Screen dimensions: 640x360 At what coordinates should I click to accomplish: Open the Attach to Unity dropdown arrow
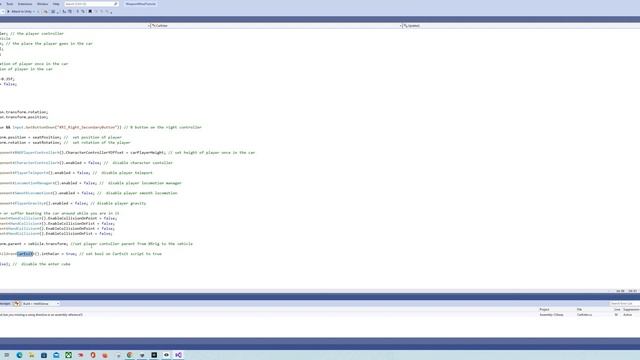[34, 11]
